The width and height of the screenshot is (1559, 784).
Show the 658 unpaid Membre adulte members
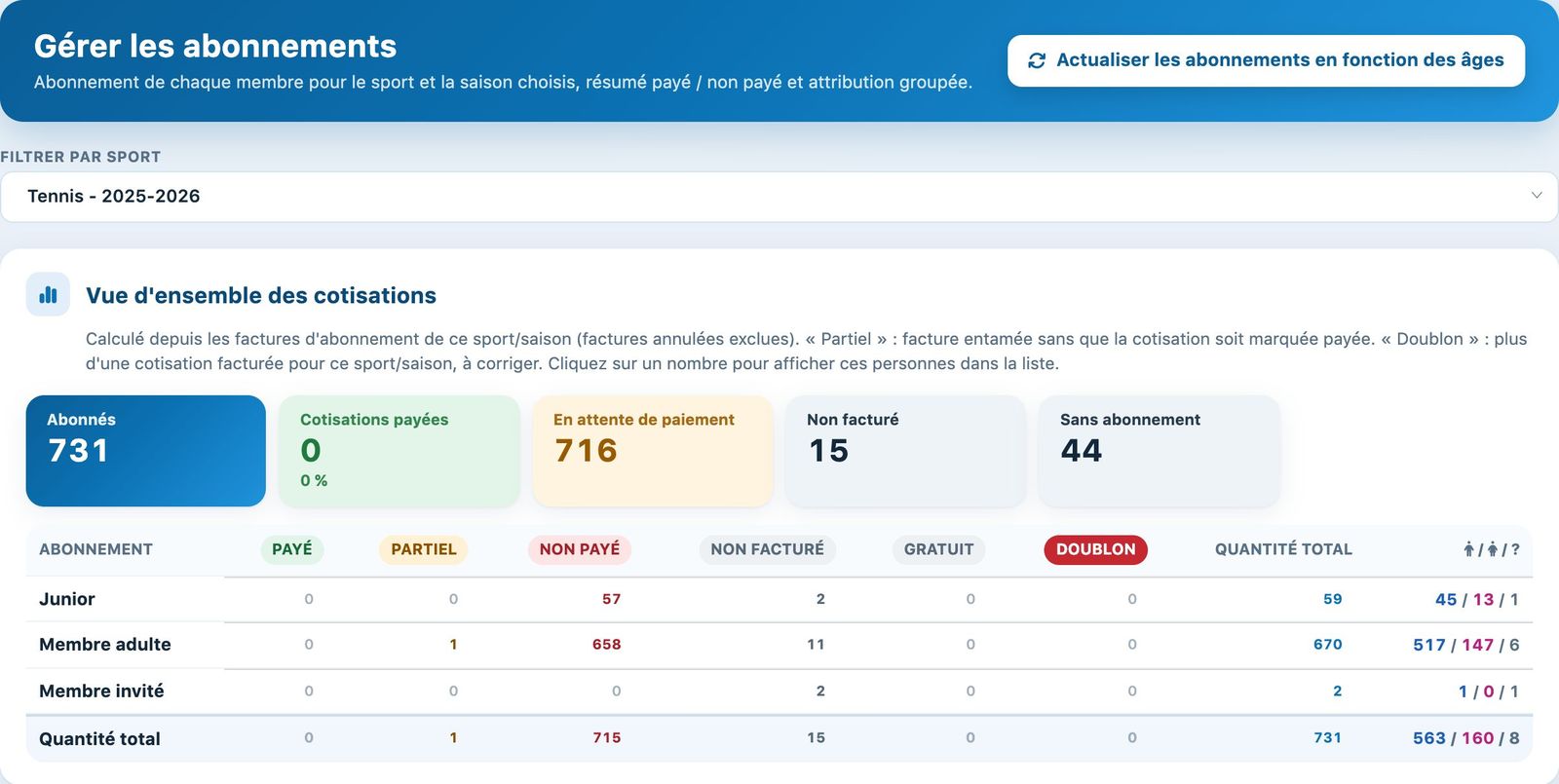[x=606, y=645]
